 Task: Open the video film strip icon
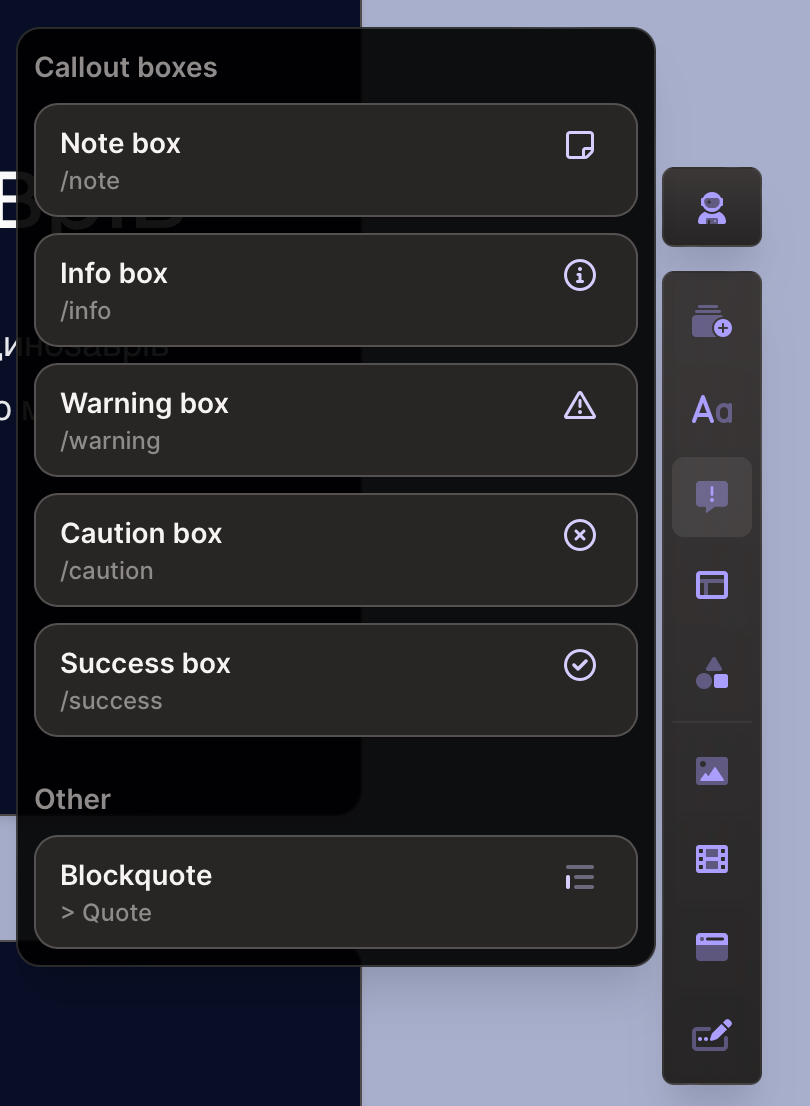tap(711, 858)
